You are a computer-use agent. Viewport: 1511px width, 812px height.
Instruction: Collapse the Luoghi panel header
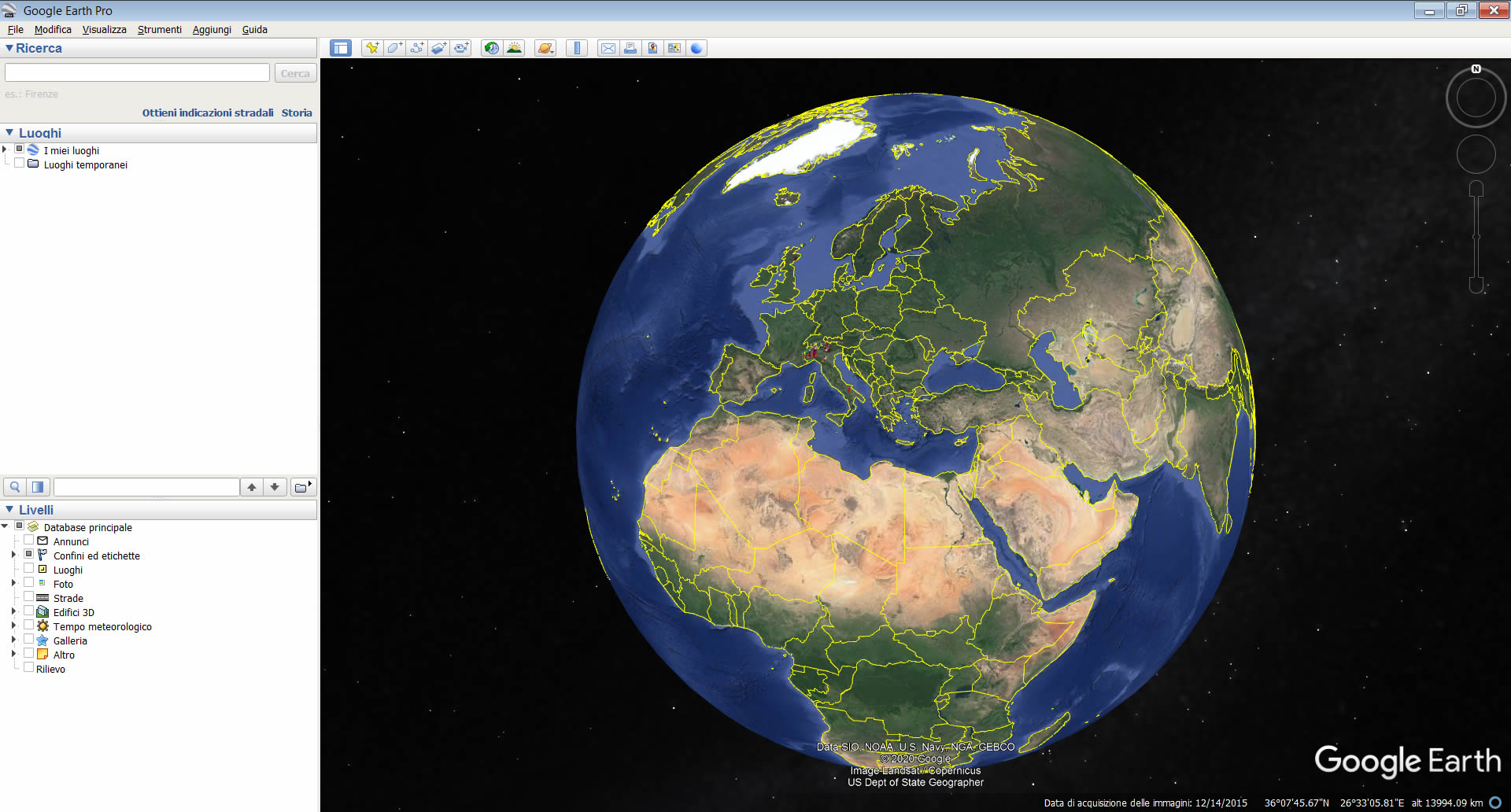(9, 133)
